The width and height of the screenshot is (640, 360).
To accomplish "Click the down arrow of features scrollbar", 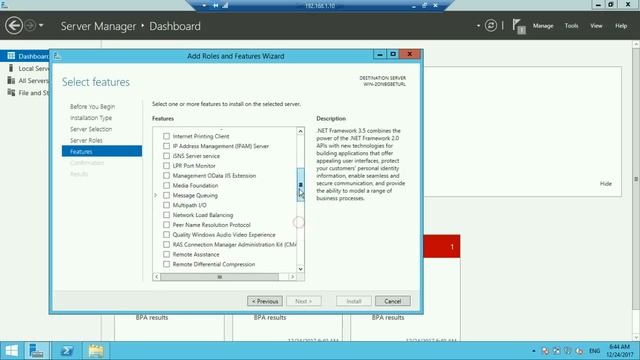I will [300, 269].
